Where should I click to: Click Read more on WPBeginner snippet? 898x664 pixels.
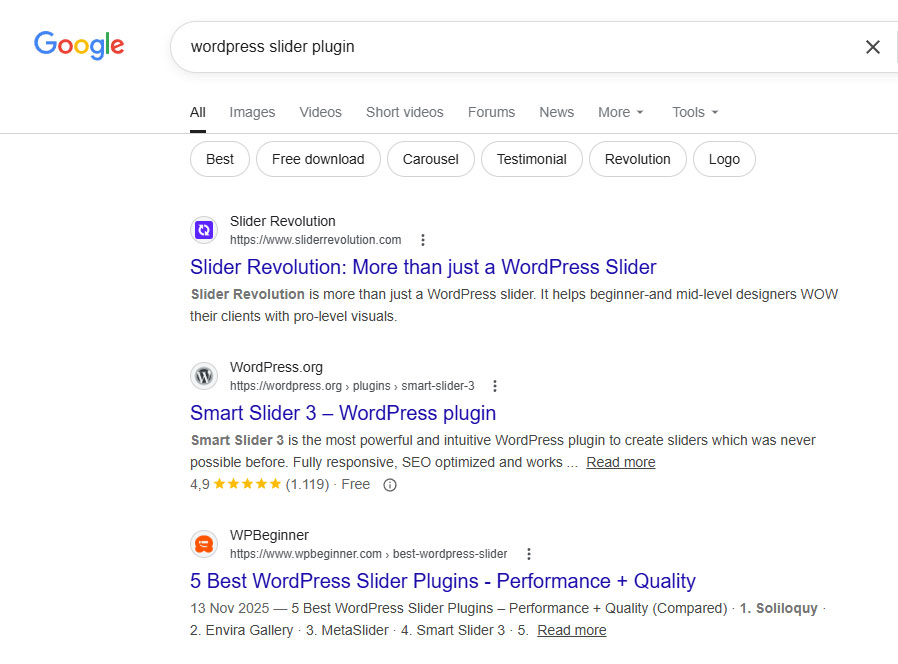572,630
